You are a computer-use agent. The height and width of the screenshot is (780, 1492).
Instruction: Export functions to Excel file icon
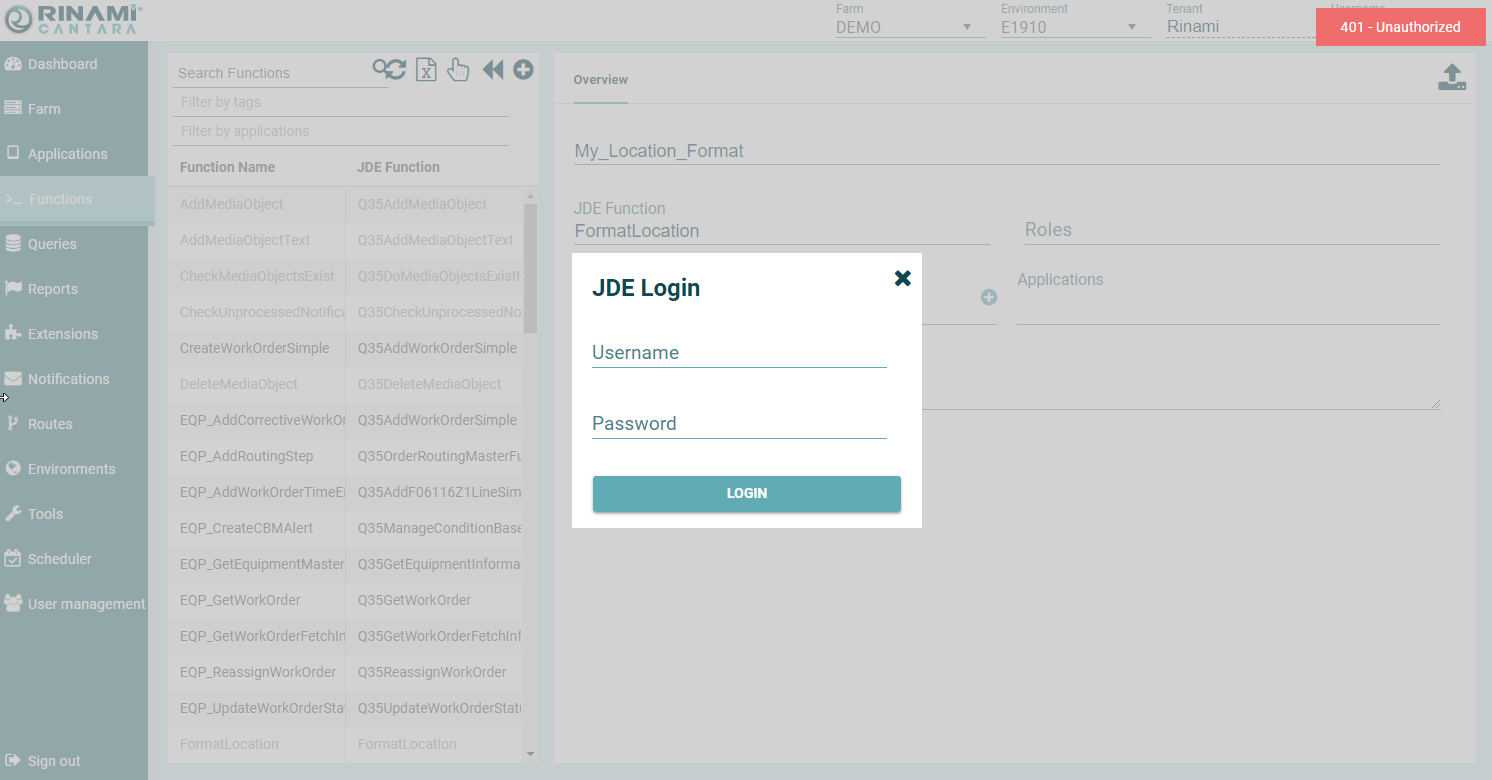pos(426,69)
